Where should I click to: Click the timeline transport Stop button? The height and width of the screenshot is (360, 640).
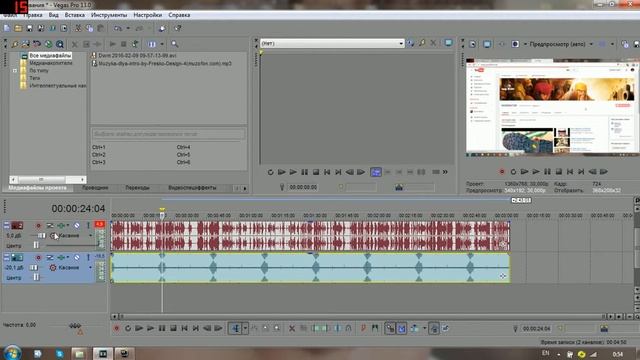[173, 328]
